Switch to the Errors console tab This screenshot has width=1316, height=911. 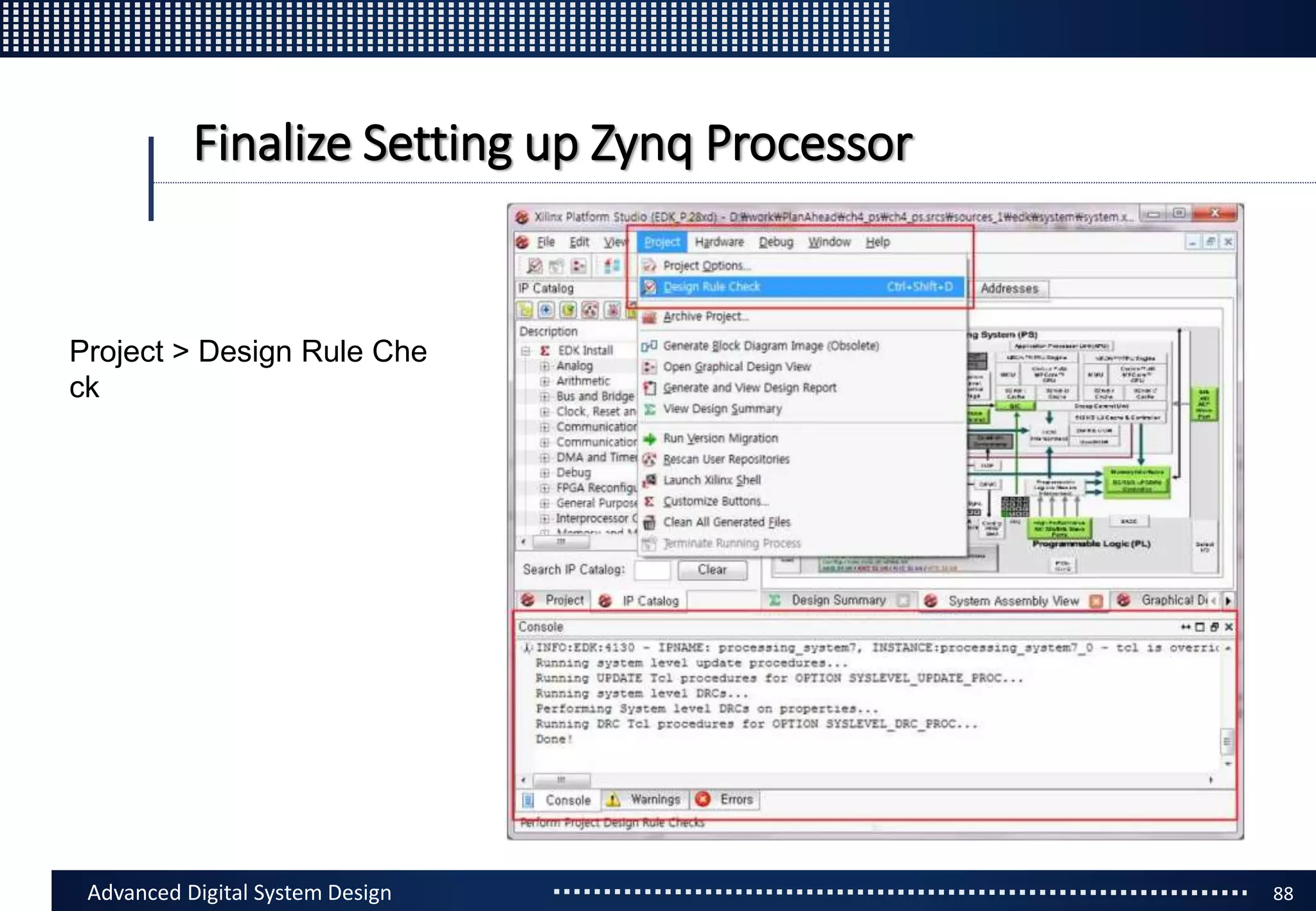[x=725, y=800]
